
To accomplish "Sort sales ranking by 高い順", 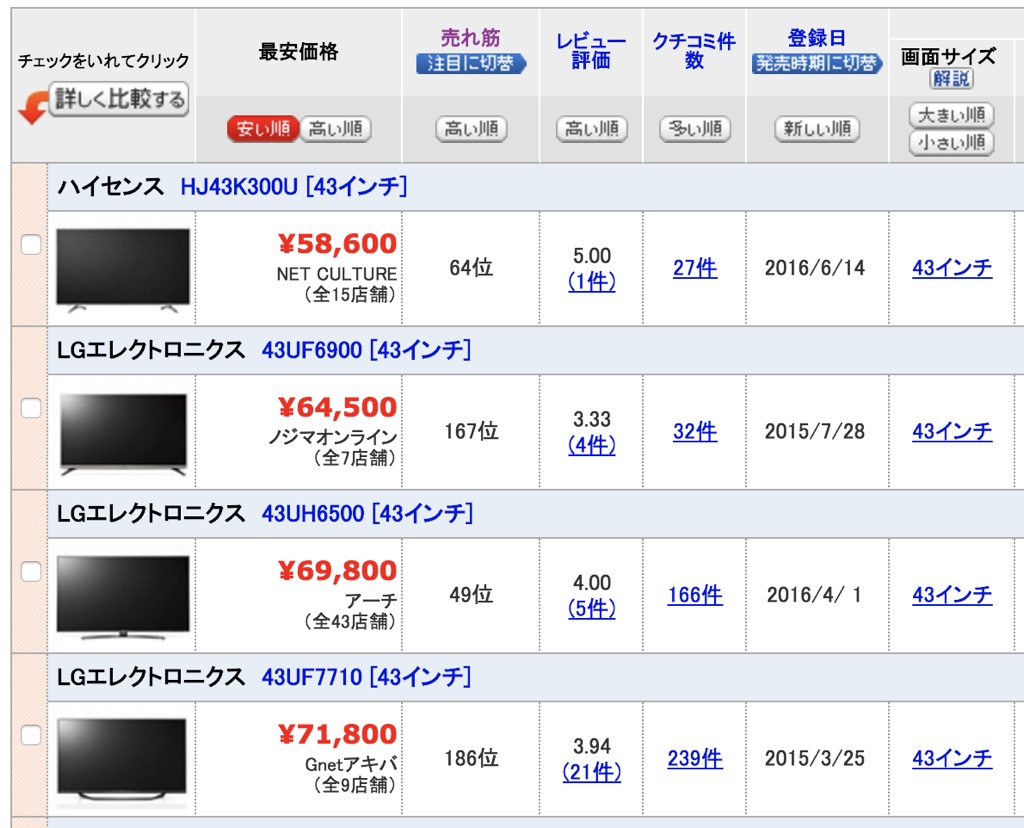I will point(470,128).
